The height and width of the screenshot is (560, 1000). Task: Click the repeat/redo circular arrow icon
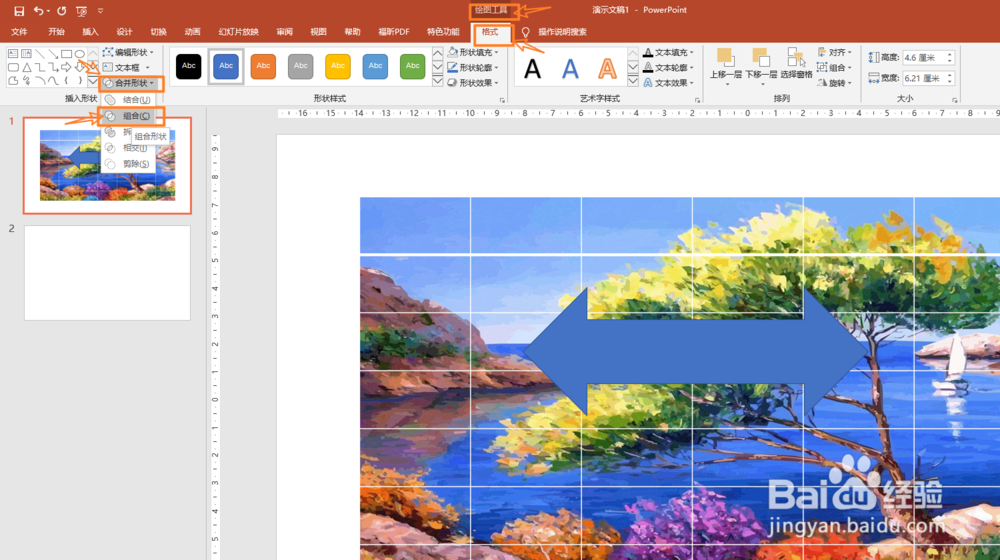(61, 11)
